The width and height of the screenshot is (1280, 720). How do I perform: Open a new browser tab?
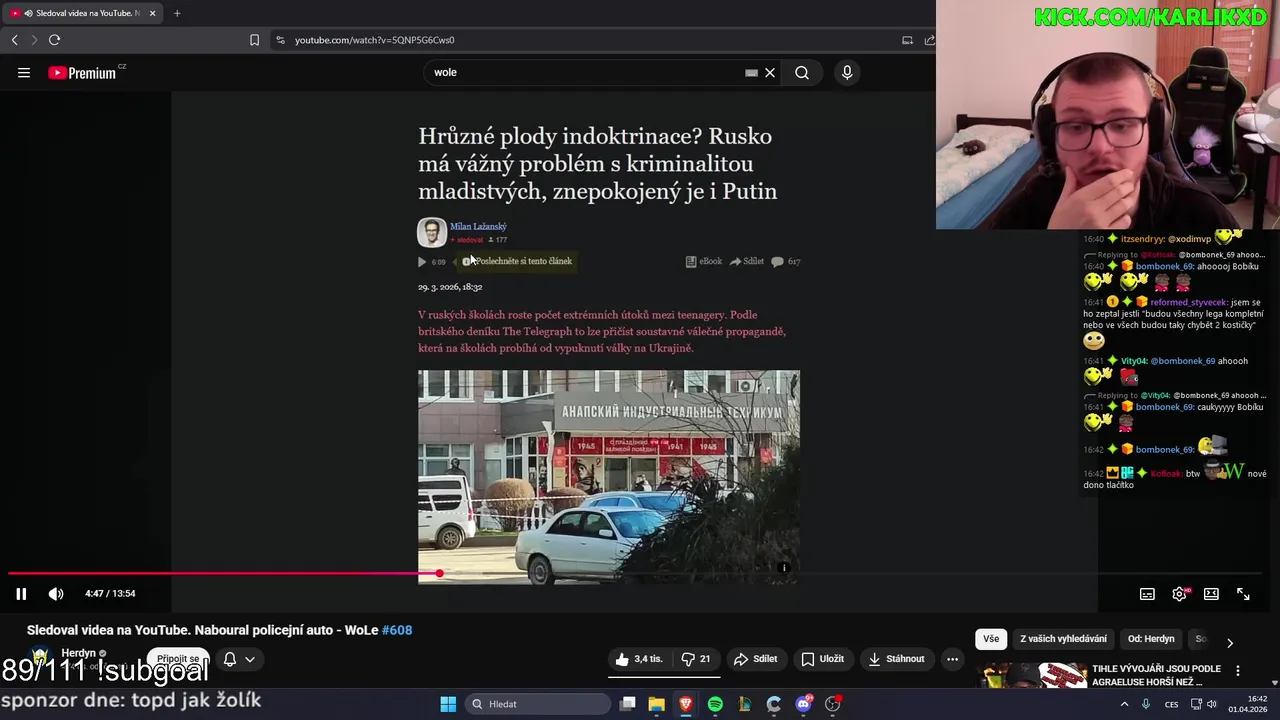(x=177, y=13)
